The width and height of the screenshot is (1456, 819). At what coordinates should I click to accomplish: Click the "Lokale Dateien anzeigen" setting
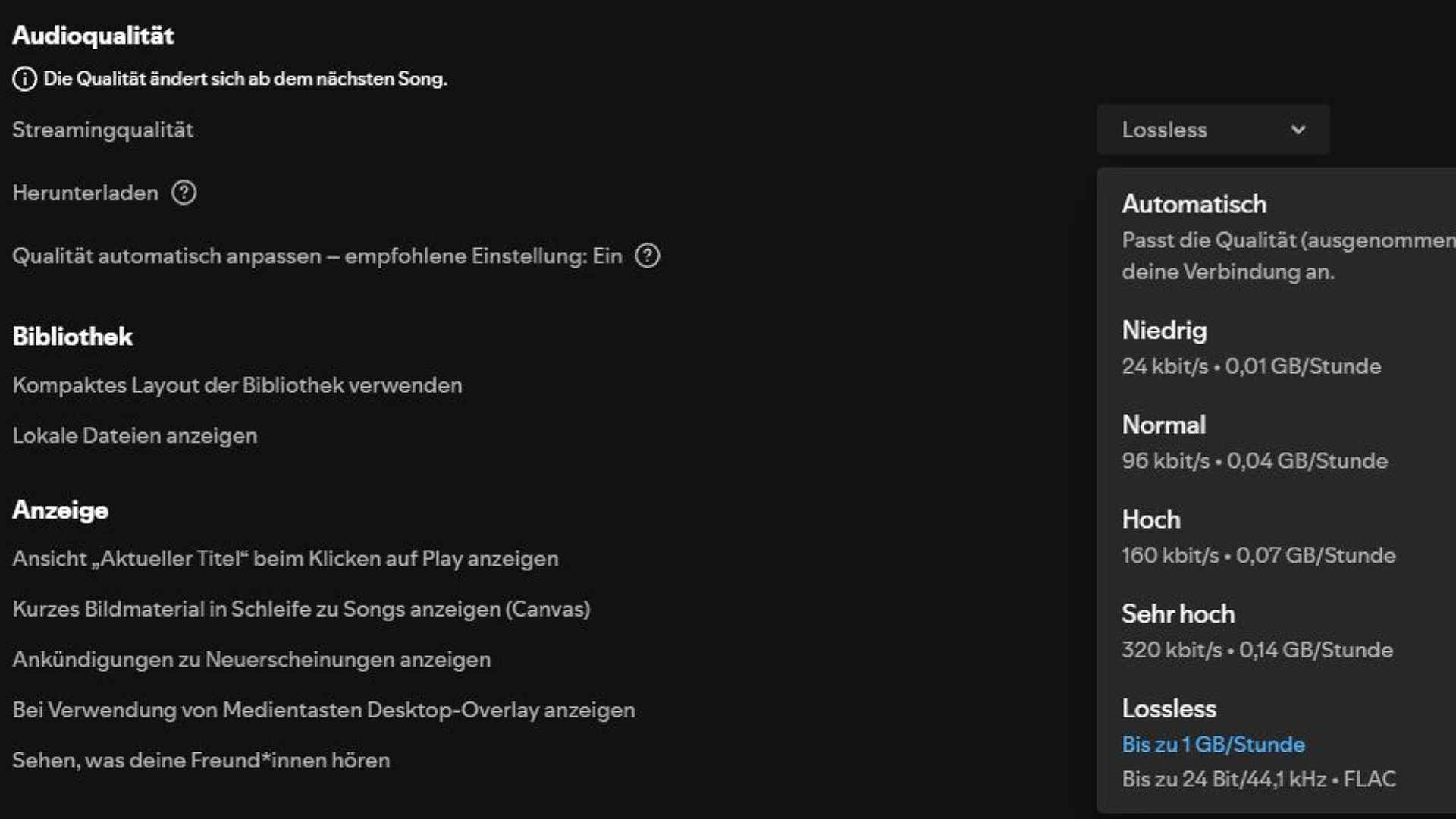pos(134,436)
